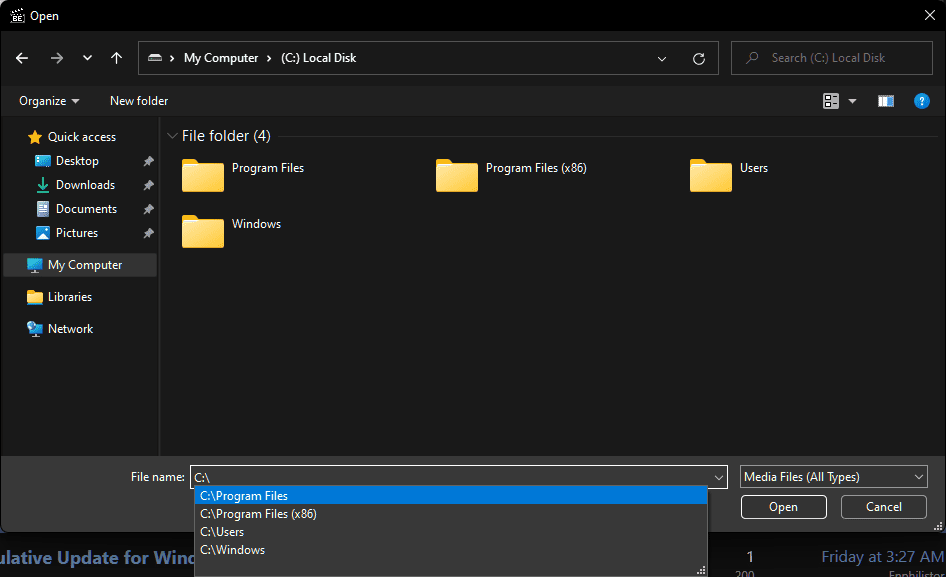Refresh the current folder view
This screenshot has width=946, height=577.
pyautogui.click(x=699, y=59)
